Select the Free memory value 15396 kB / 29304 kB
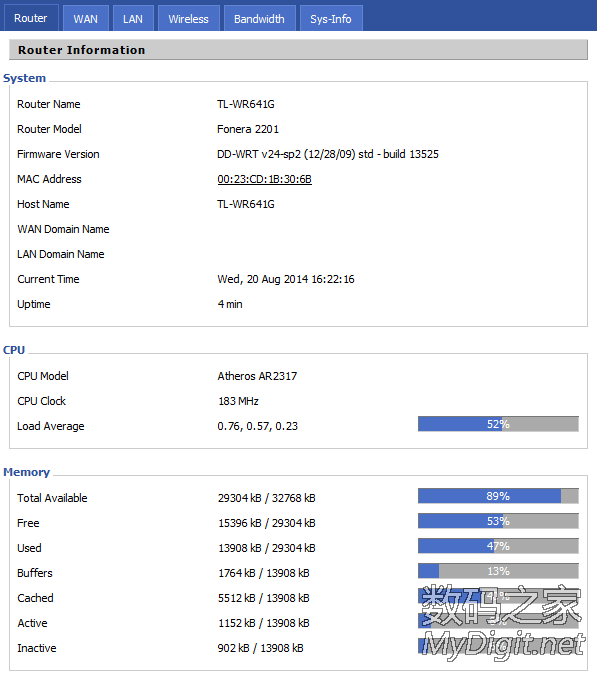 coord(266,523)
